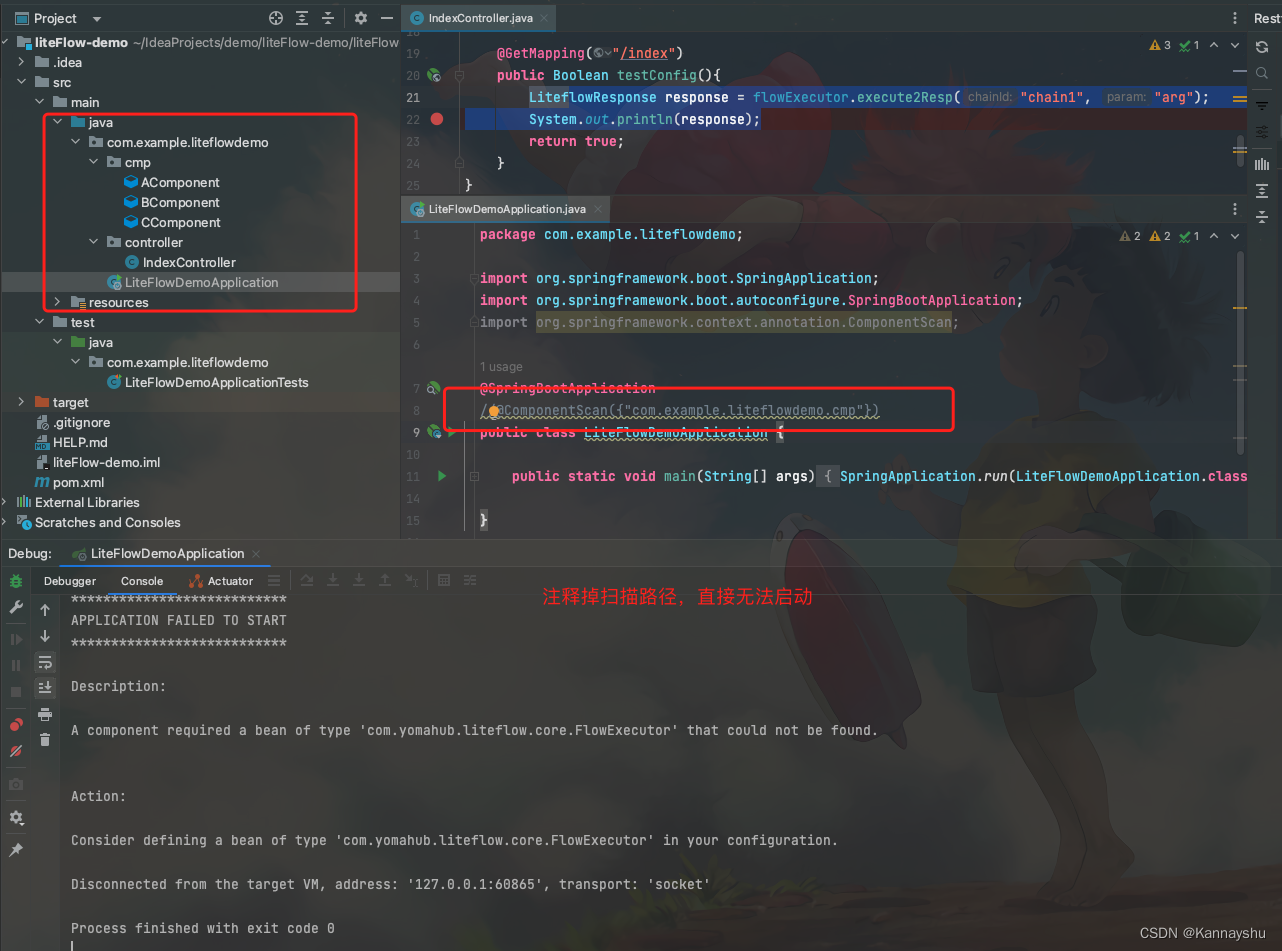Open the /index mapping hyperlink
The image size is (1282, 951).
click(645, 52)
